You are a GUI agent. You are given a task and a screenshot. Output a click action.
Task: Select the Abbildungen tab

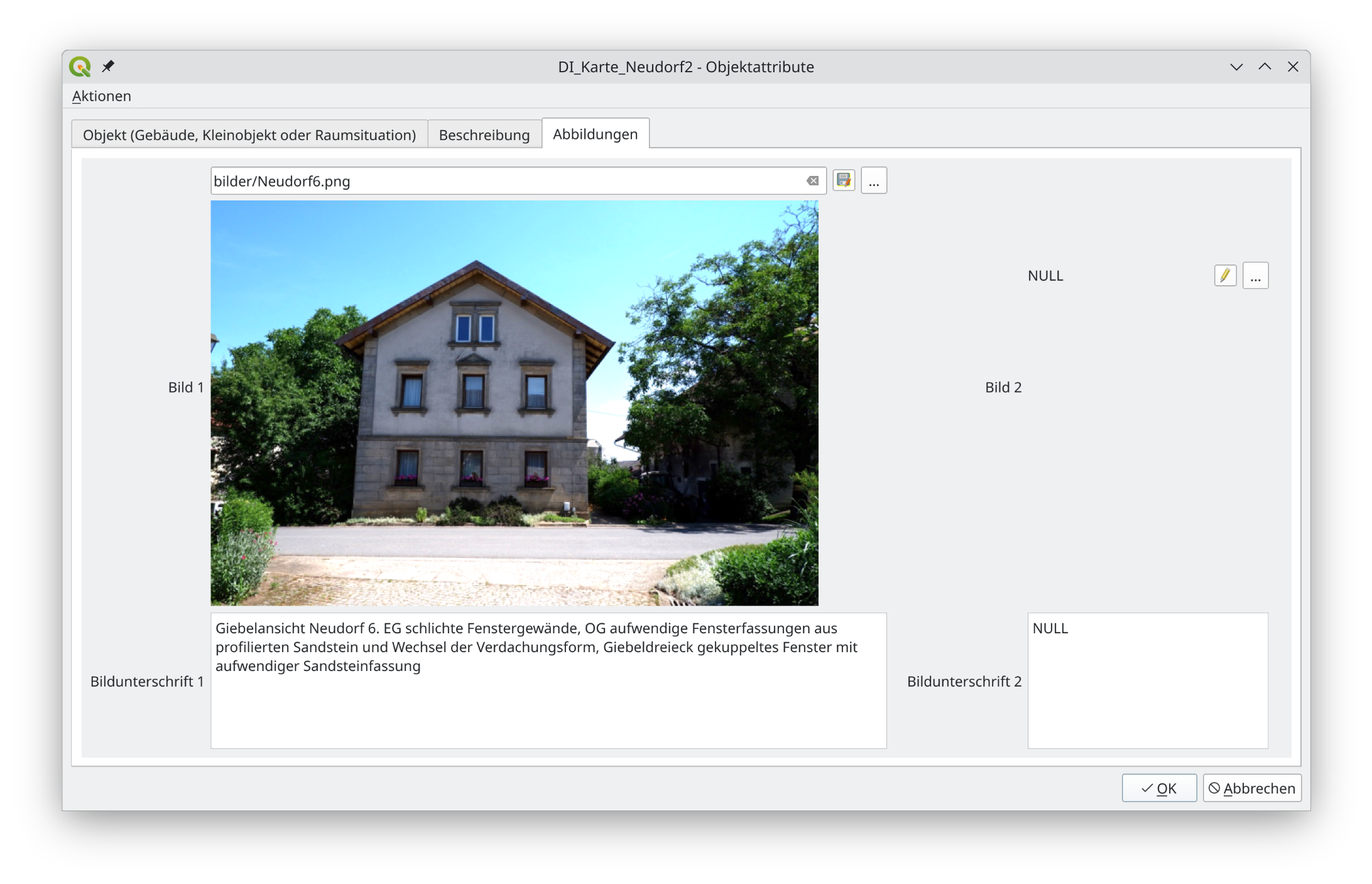tap(595, 134)
